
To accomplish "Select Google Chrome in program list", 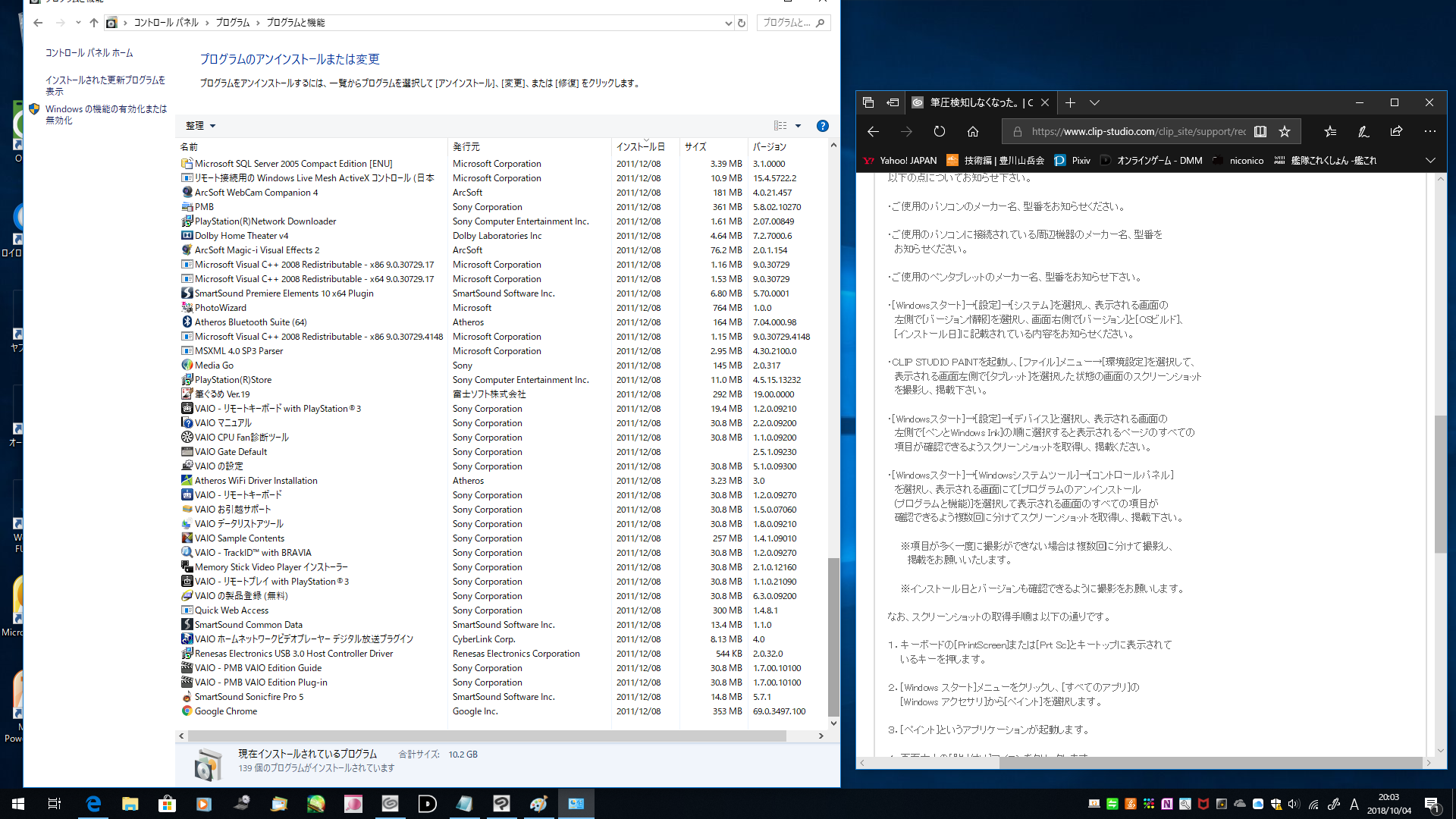I will [x=226, y=711].
